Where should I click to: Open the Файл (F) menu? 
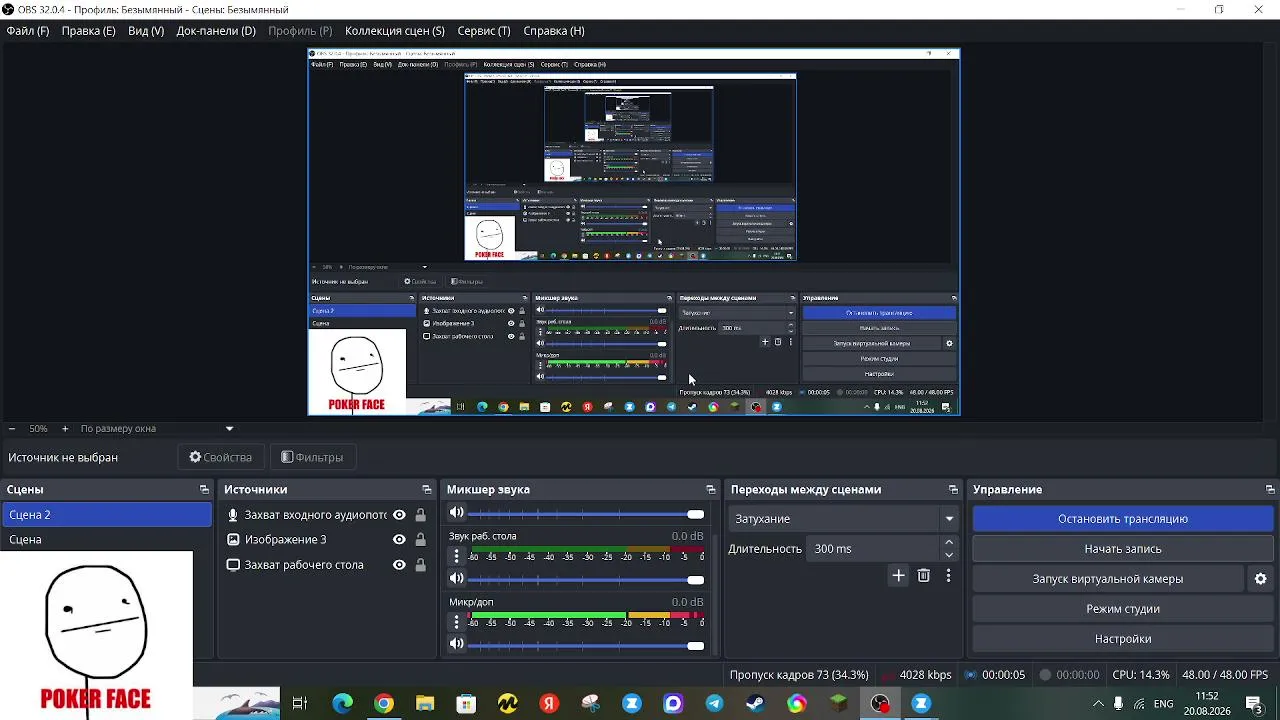(28, 31)
